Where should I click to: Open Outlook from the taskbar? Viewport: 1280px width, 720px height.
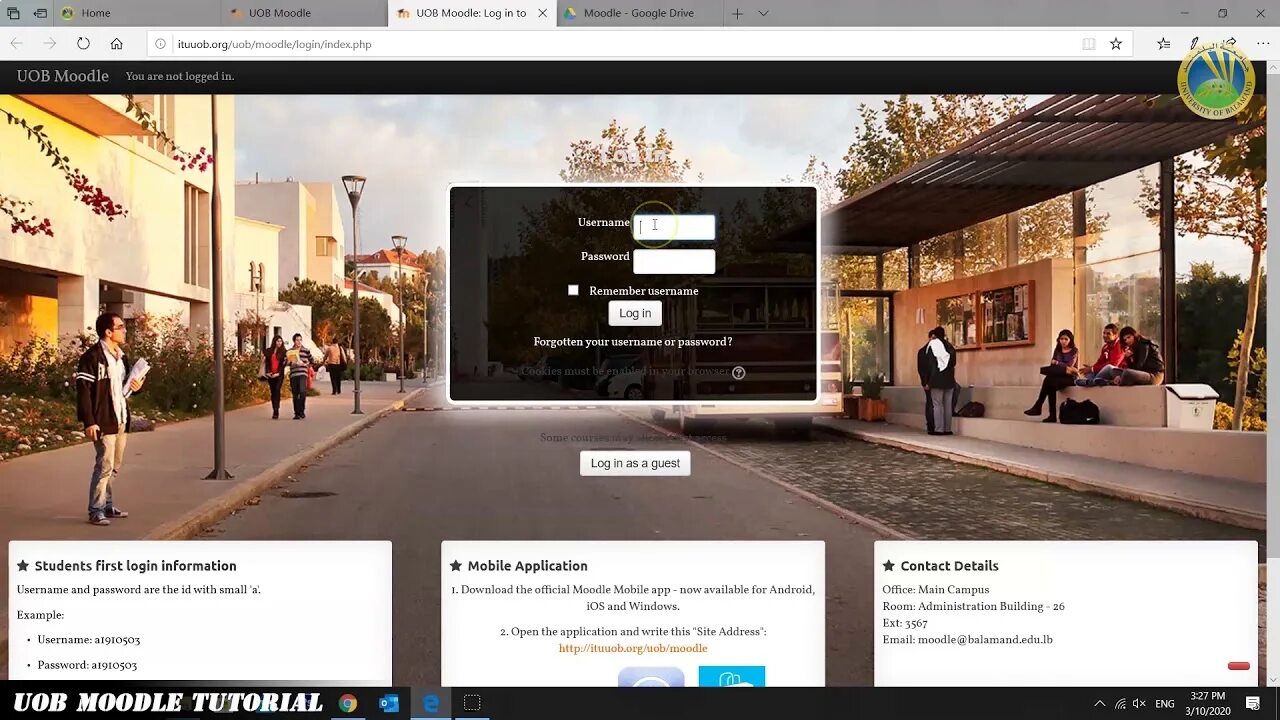[389, 703]
